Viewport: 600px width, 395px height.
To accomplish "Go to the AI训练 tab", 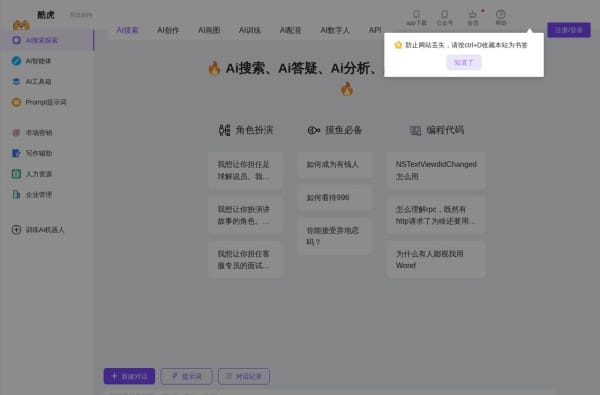I will (250, 30).
